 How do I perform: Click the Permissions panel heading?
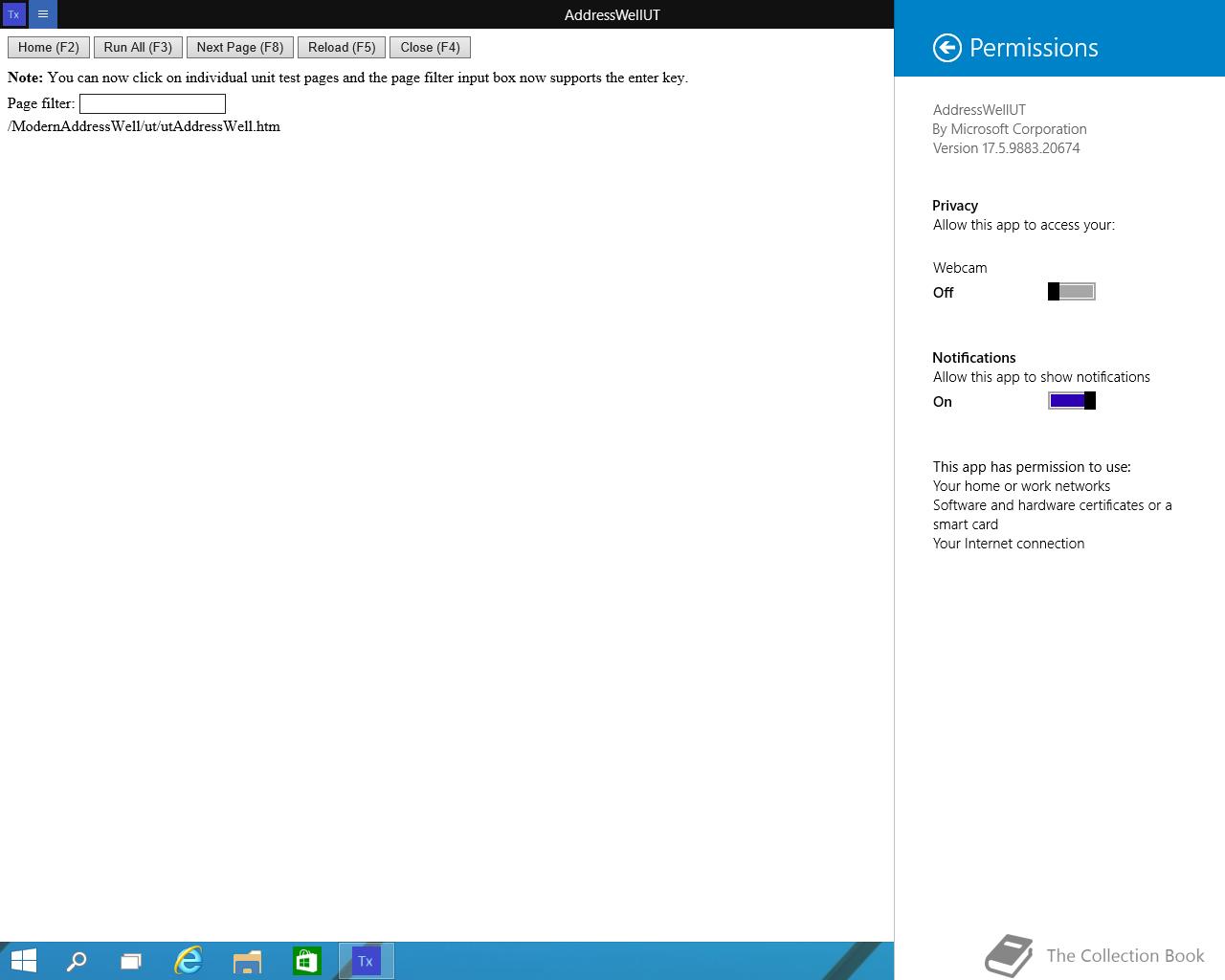[x=1034, y=48]
